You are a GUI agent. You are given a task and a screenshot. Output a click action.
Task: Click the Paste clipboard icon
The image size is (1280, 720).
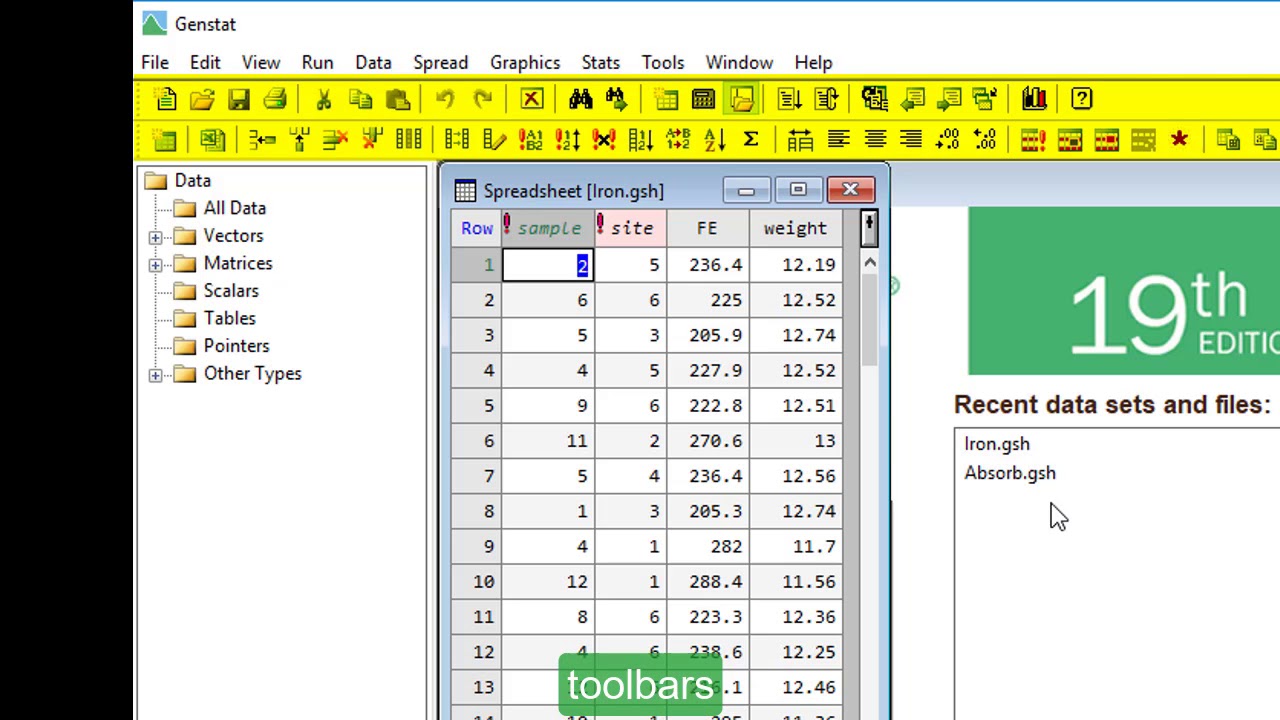[x=398, y=99]
